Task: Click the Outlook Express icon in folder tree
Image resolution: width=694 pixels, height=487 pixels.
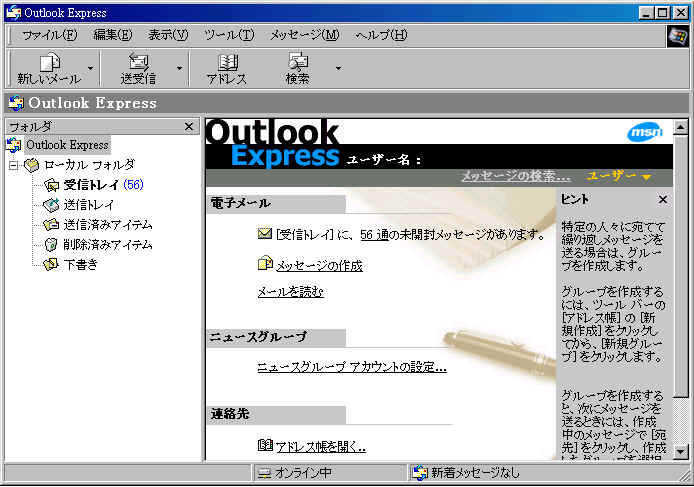Action: (x=14, y=145)
